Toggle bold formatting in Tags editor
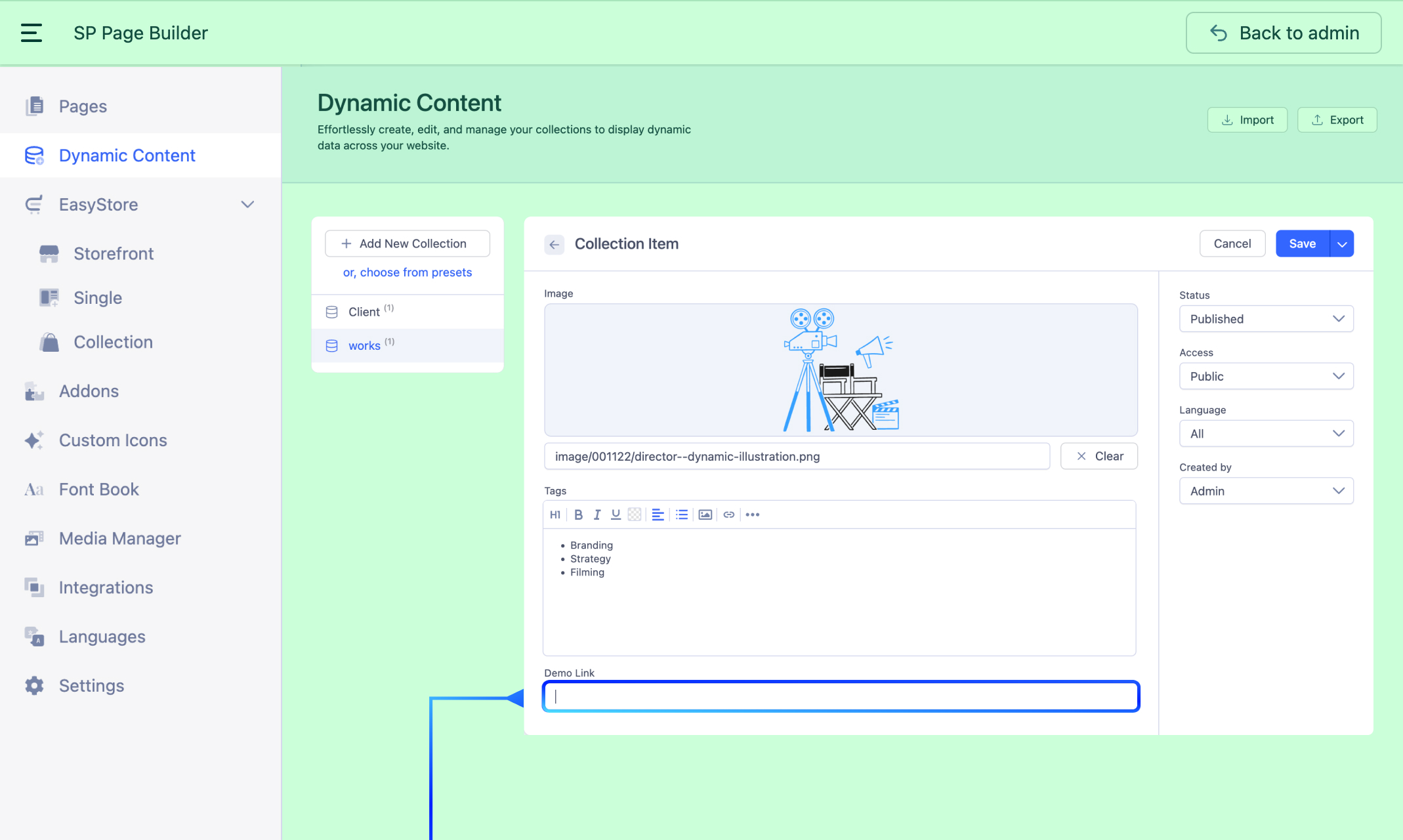 (x=578, y=514)
